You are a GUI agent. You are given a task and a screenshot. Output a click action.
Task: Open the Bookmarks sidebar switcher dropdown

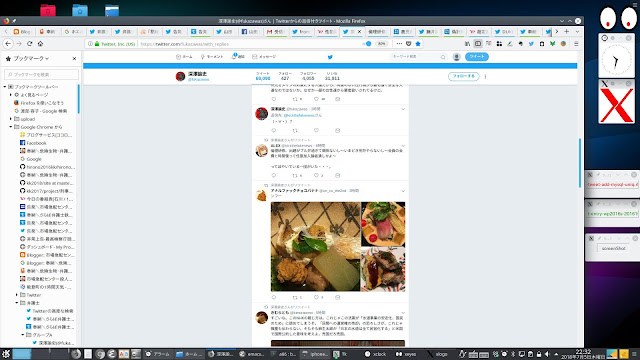point(31,58)
